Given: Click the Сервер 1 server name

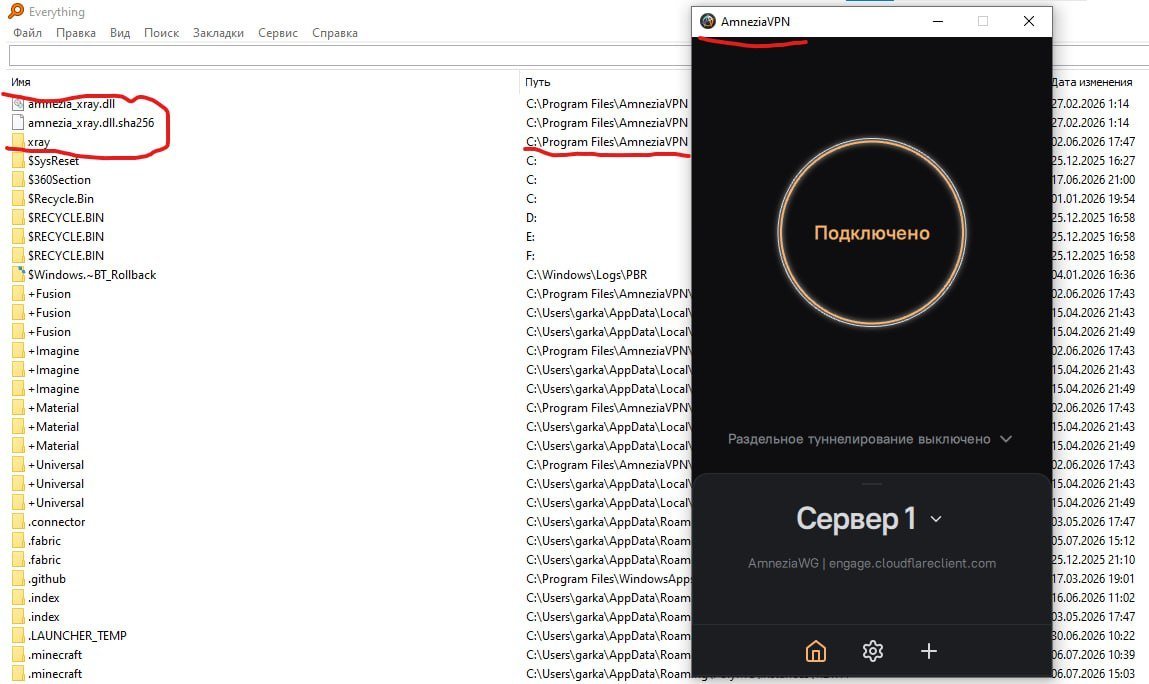Looking at the screenshot, I should (x=856, y=518).
